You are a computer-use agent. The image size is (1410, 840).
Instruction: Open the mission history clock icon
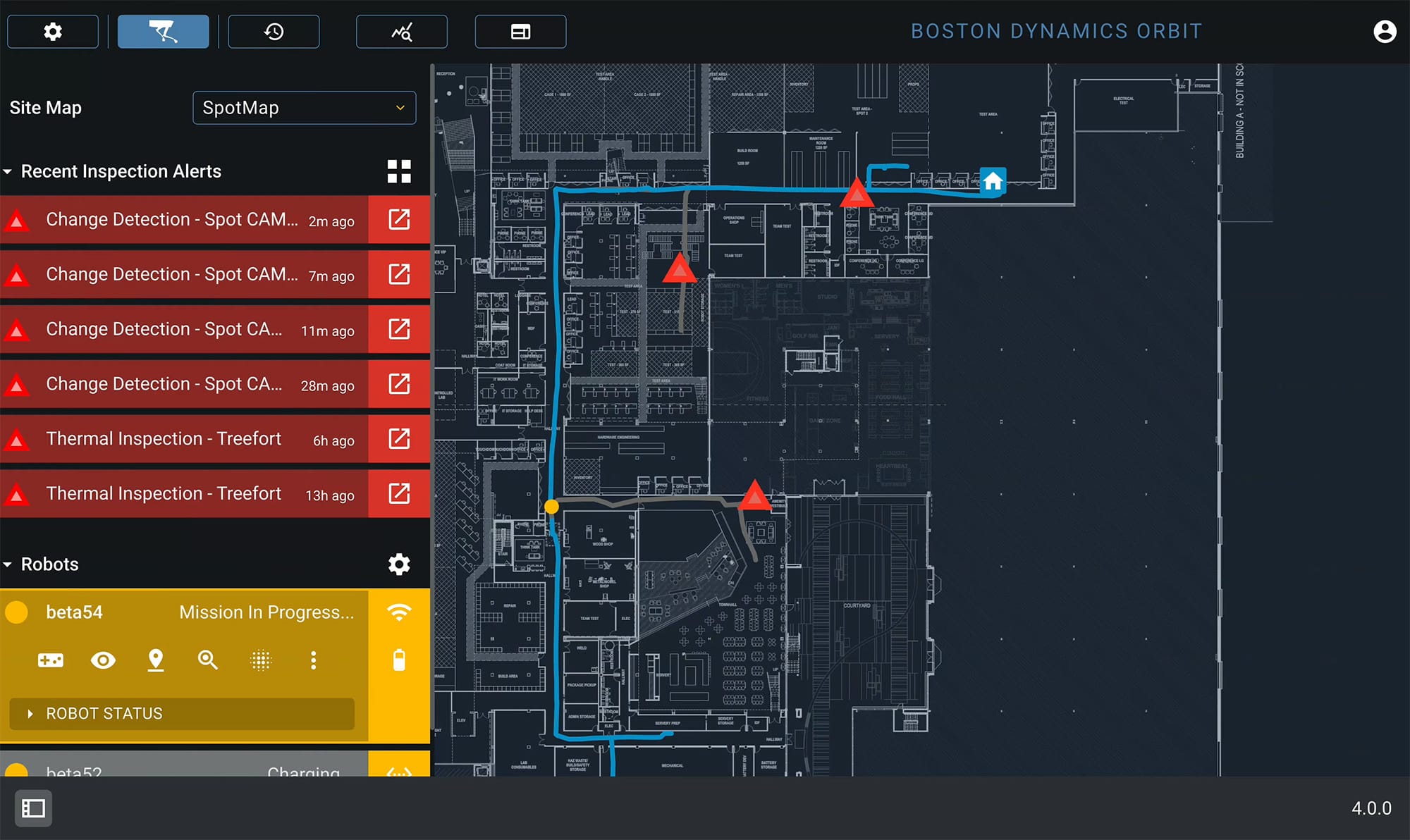[x=274, y=31]
